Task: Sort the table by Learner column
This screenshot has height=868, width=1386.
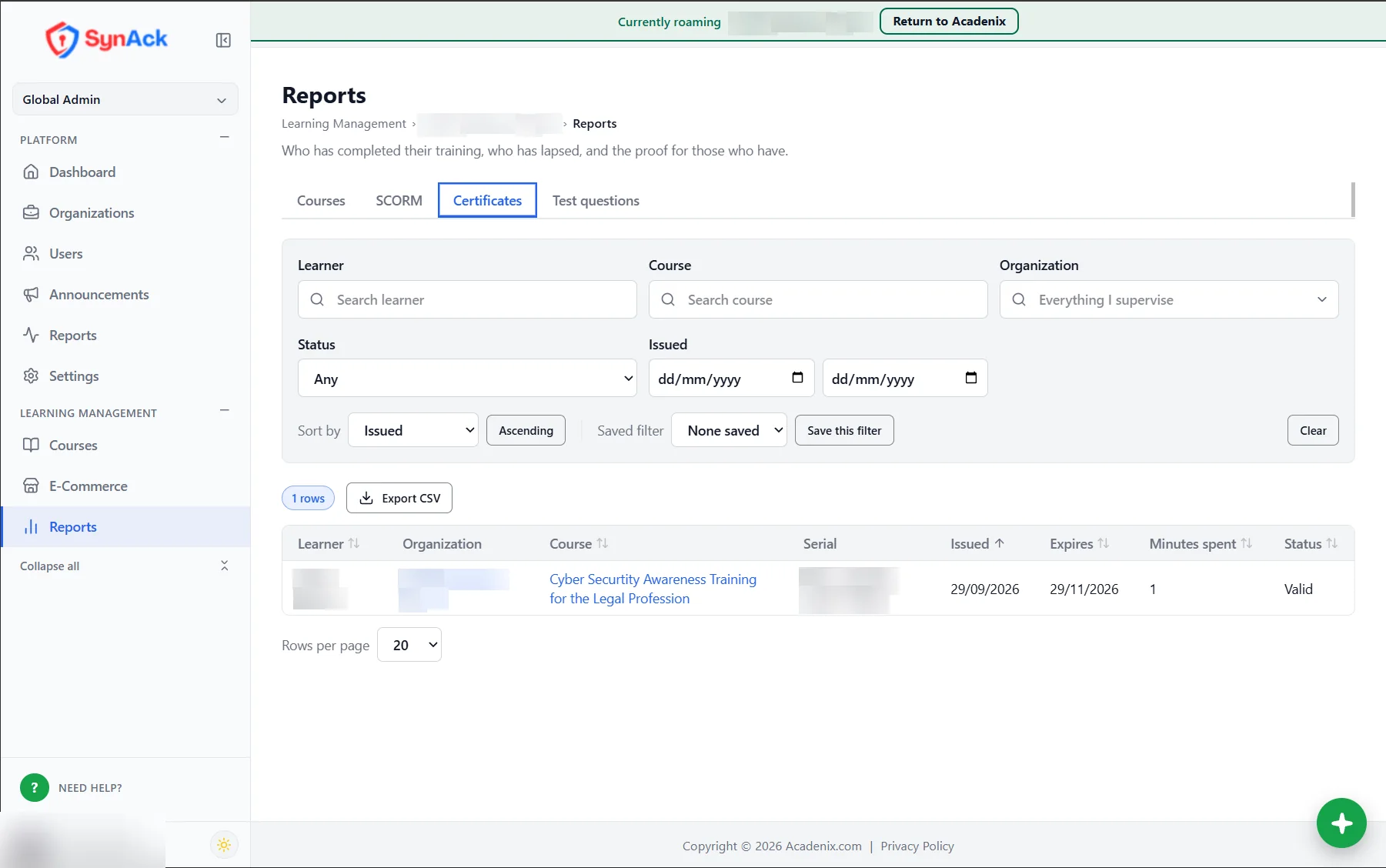Action: click(x=329, y=544)
